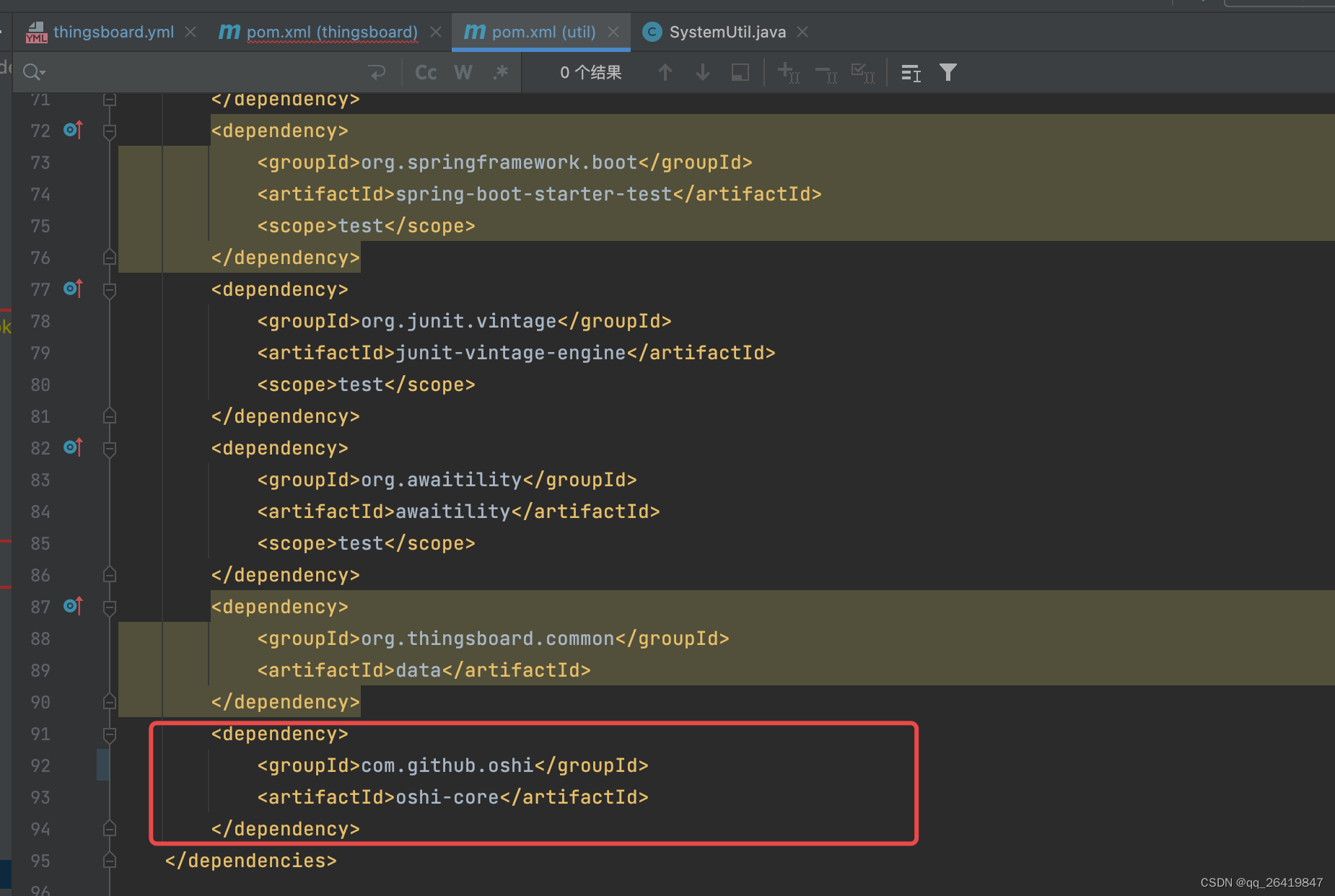Open the filter search results funnel icon
This screenshot has height=896, width=1335.
[x=948, y=72]
